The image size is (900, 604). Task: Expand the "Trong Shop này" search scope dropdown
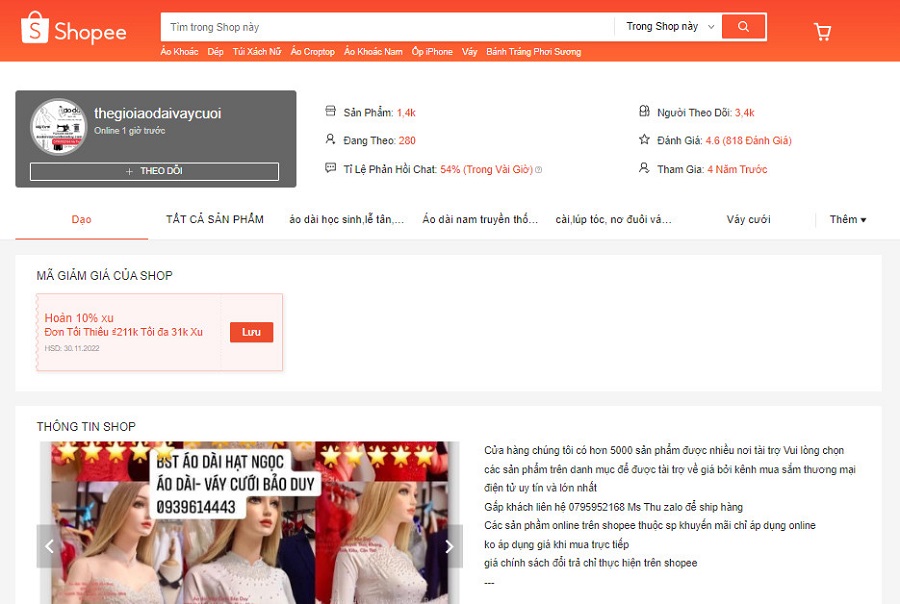[669, 26]
